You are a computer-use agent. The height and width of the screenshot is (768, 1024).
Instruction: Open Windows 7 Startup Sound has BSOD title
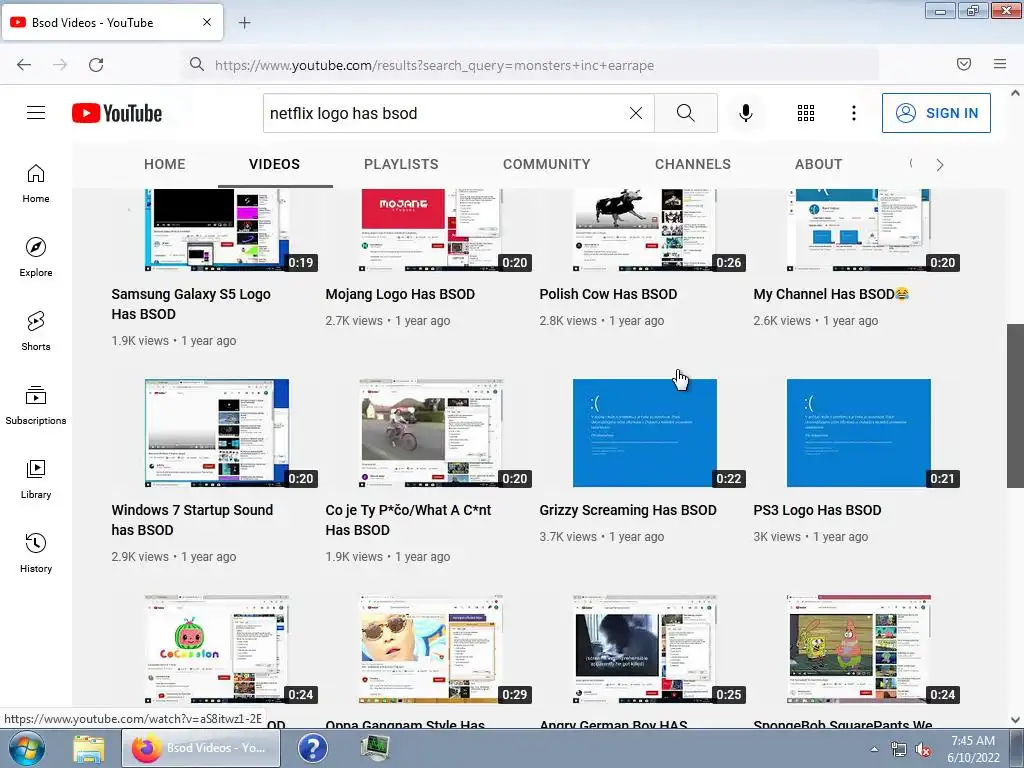[192, 520]
